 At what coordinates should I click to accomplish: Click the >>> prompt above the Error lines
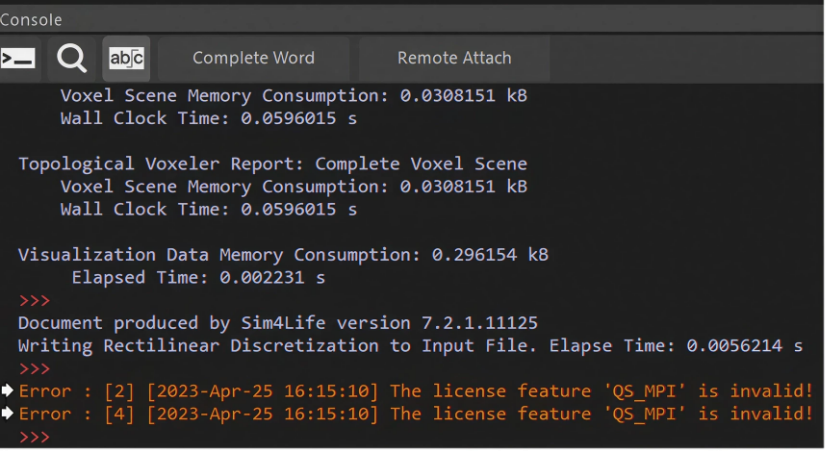click(x=34, y=369)
